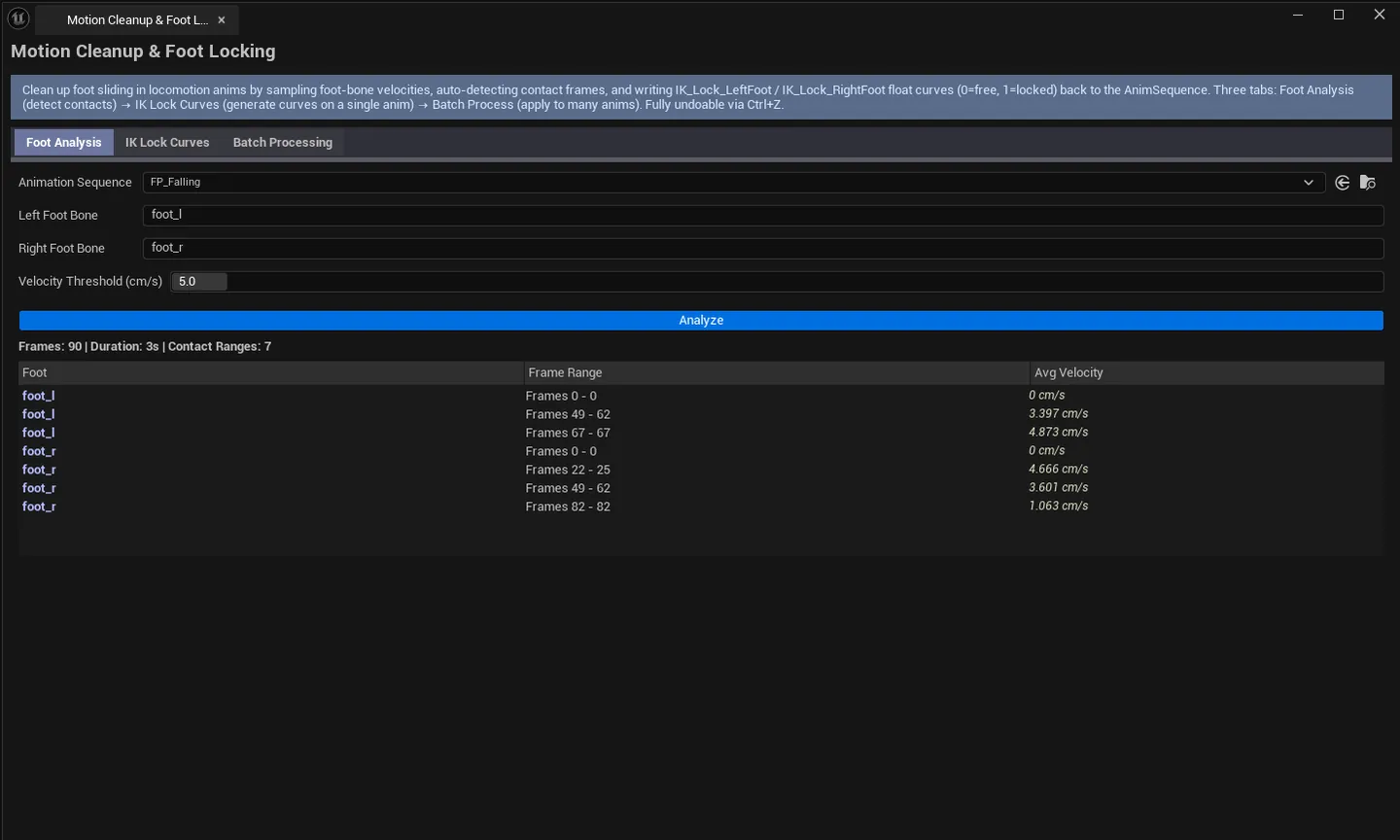The width and height of the screenshot is (1400, 840).
Task: Click the Avg Velocity column header
Action: point(1207,372)
